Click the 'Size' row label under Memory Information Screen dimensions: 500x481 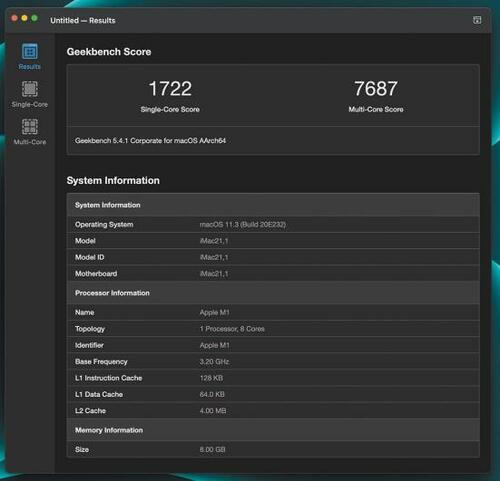coord(82,450)
